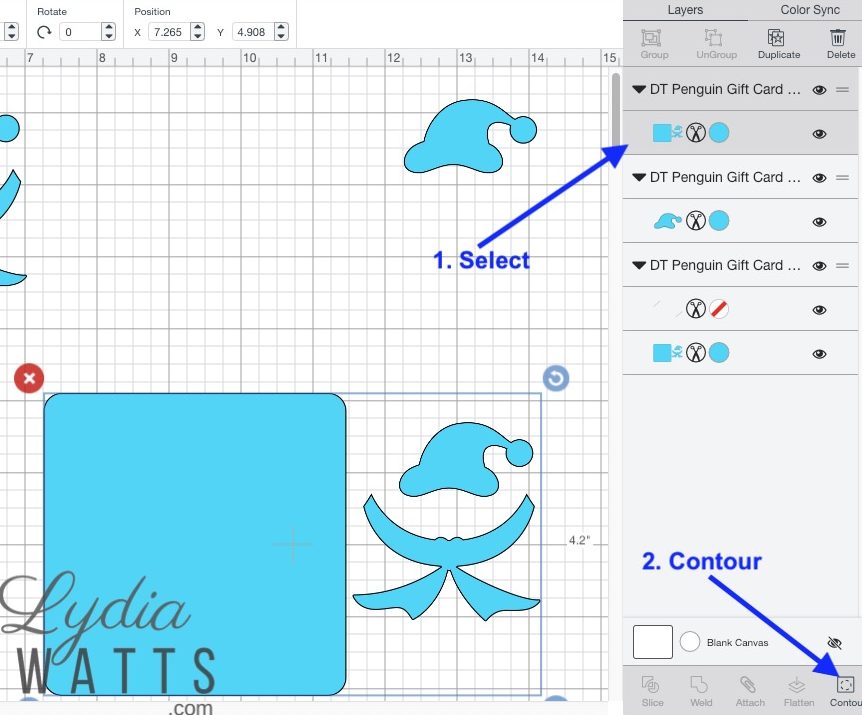
Task: Click the scissors cut icon in the highlighted layer row
Action: tap(695, 133)
